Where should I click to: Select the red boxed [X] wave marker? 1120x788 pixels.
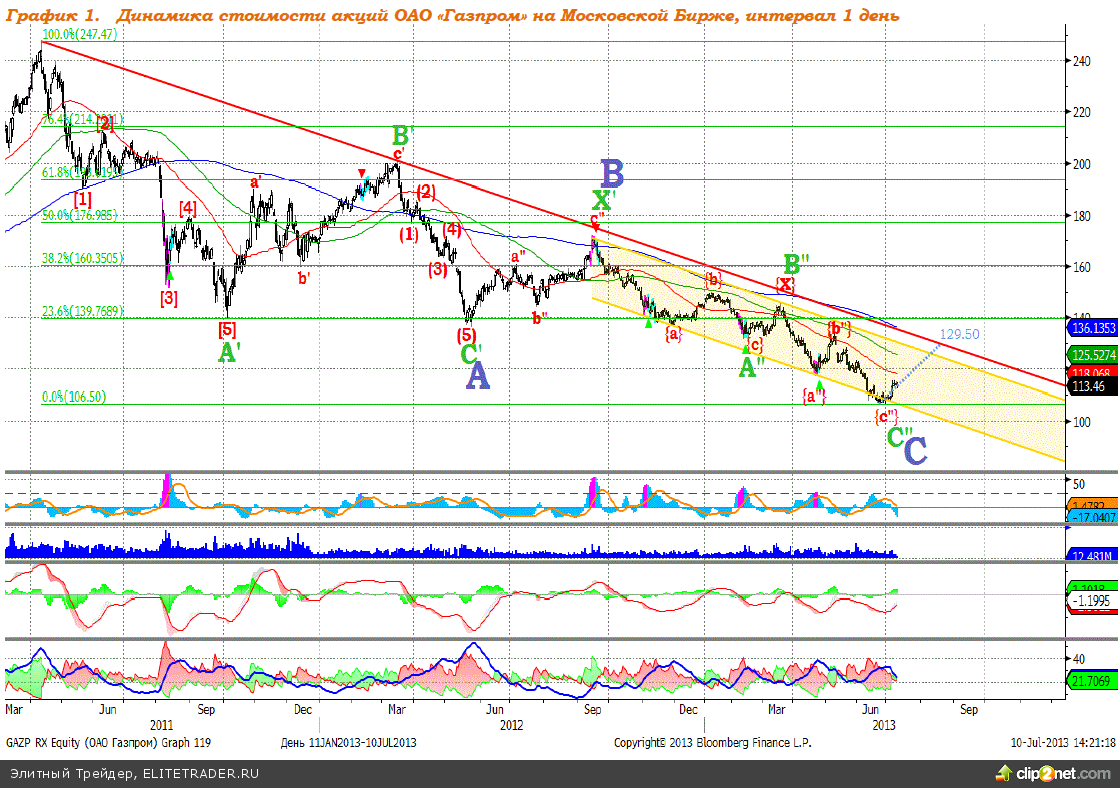[x=786, y=284]
